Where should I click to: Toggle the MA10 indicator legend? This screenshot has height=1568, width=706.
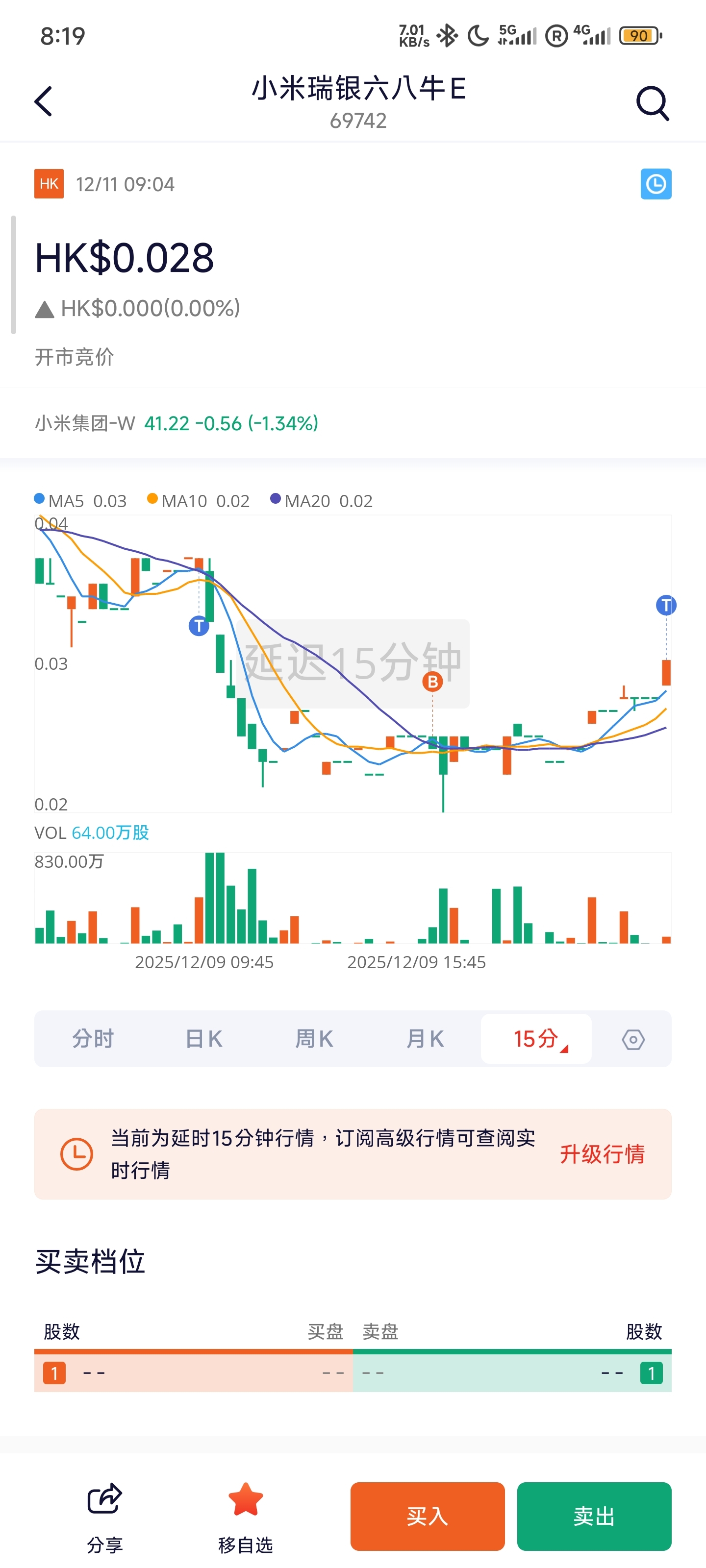click(199, 501)
